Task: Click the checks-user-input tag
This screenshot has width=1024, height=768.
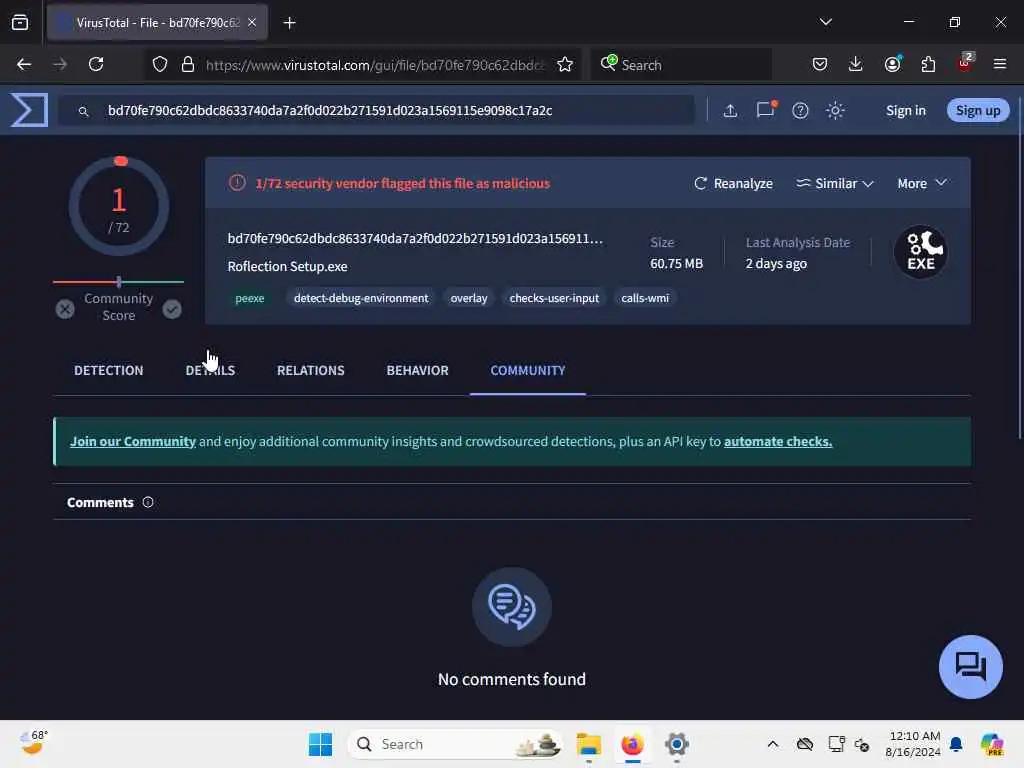Action: pyautogui.click(x=554, y=298)
